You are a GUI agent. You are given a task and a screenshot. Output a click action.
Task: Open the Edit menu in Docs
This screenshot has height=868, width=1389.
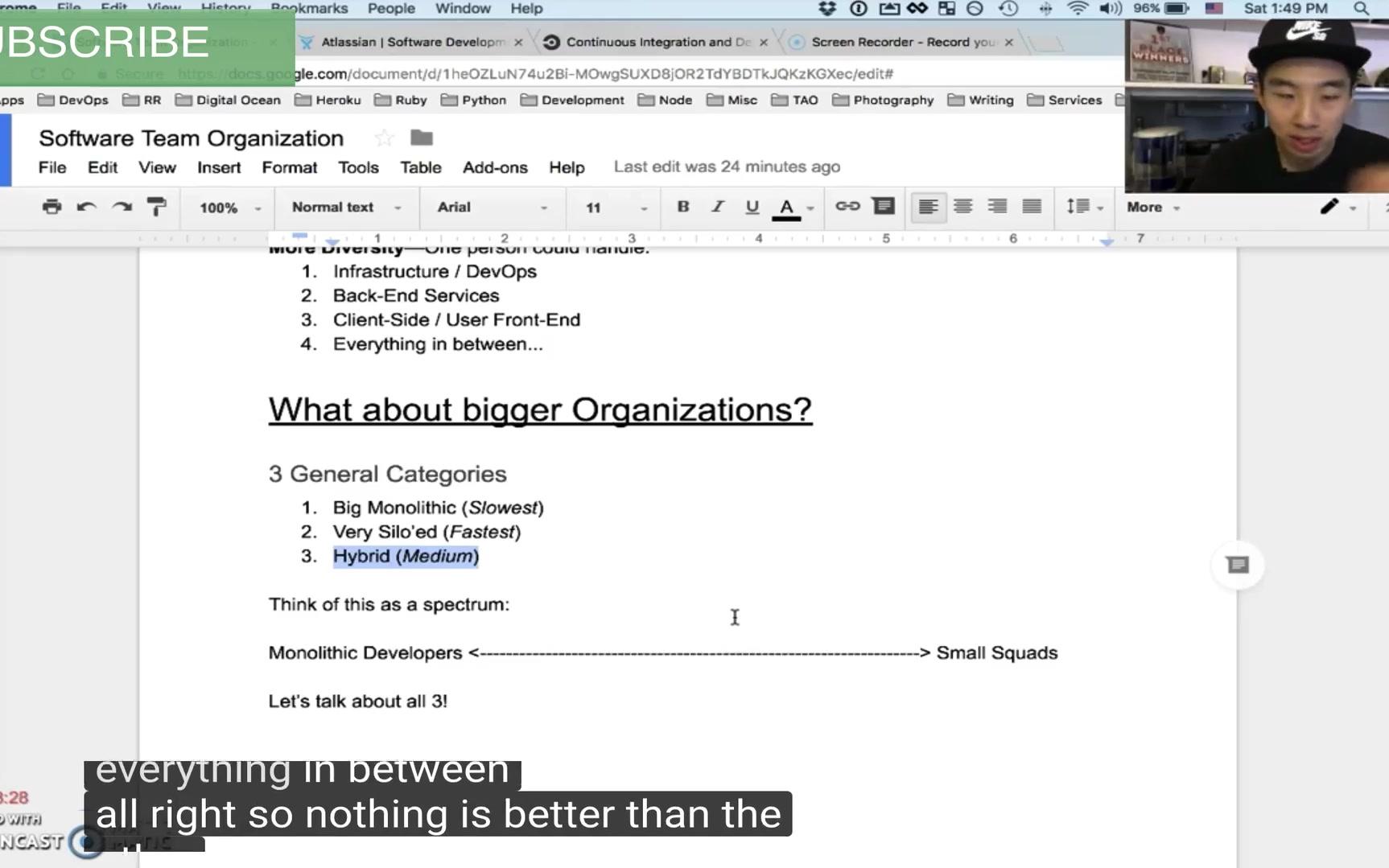click(x=102, y=167)
